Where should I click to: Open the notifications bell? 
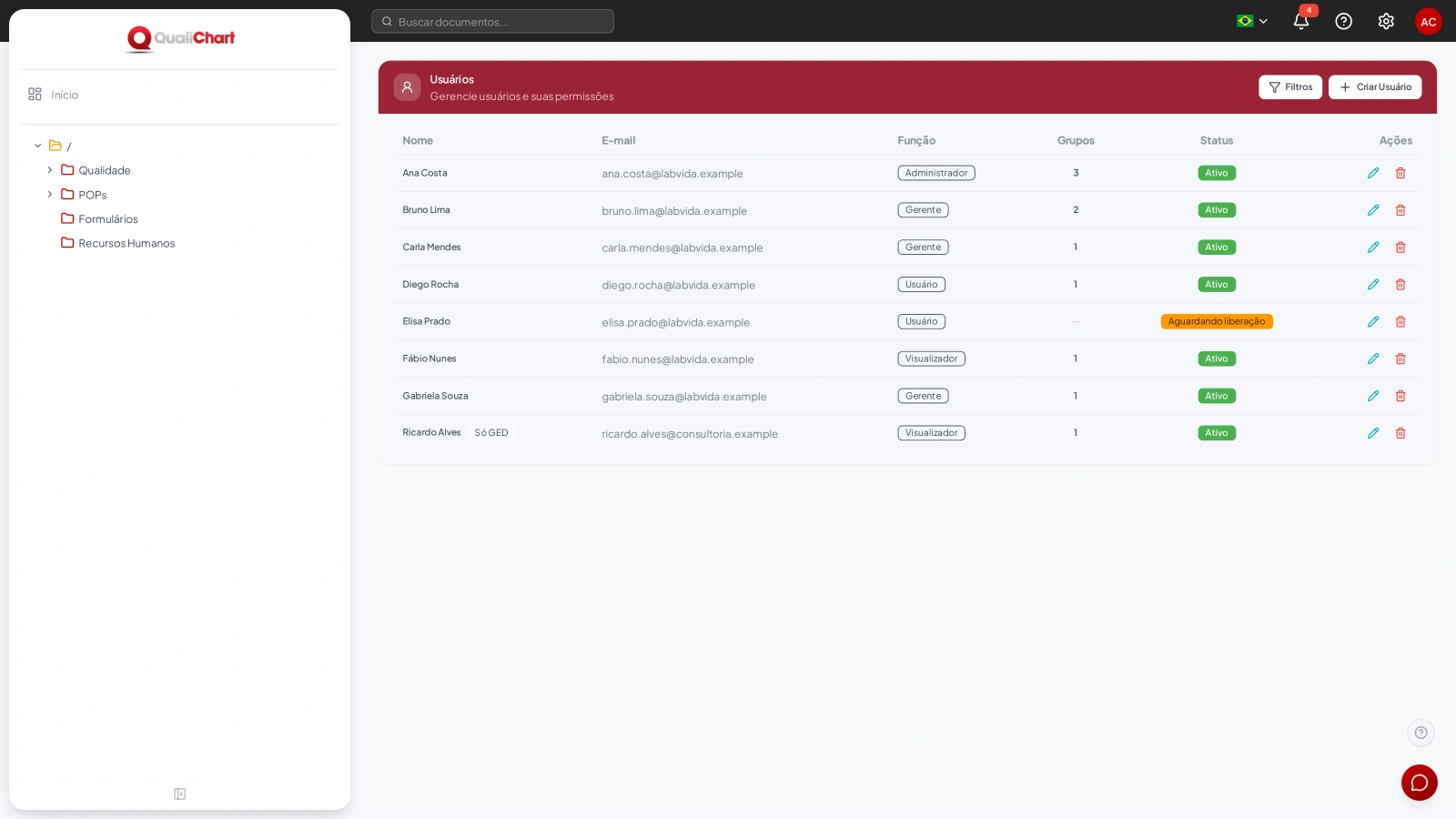click(x=1301, y=21)
